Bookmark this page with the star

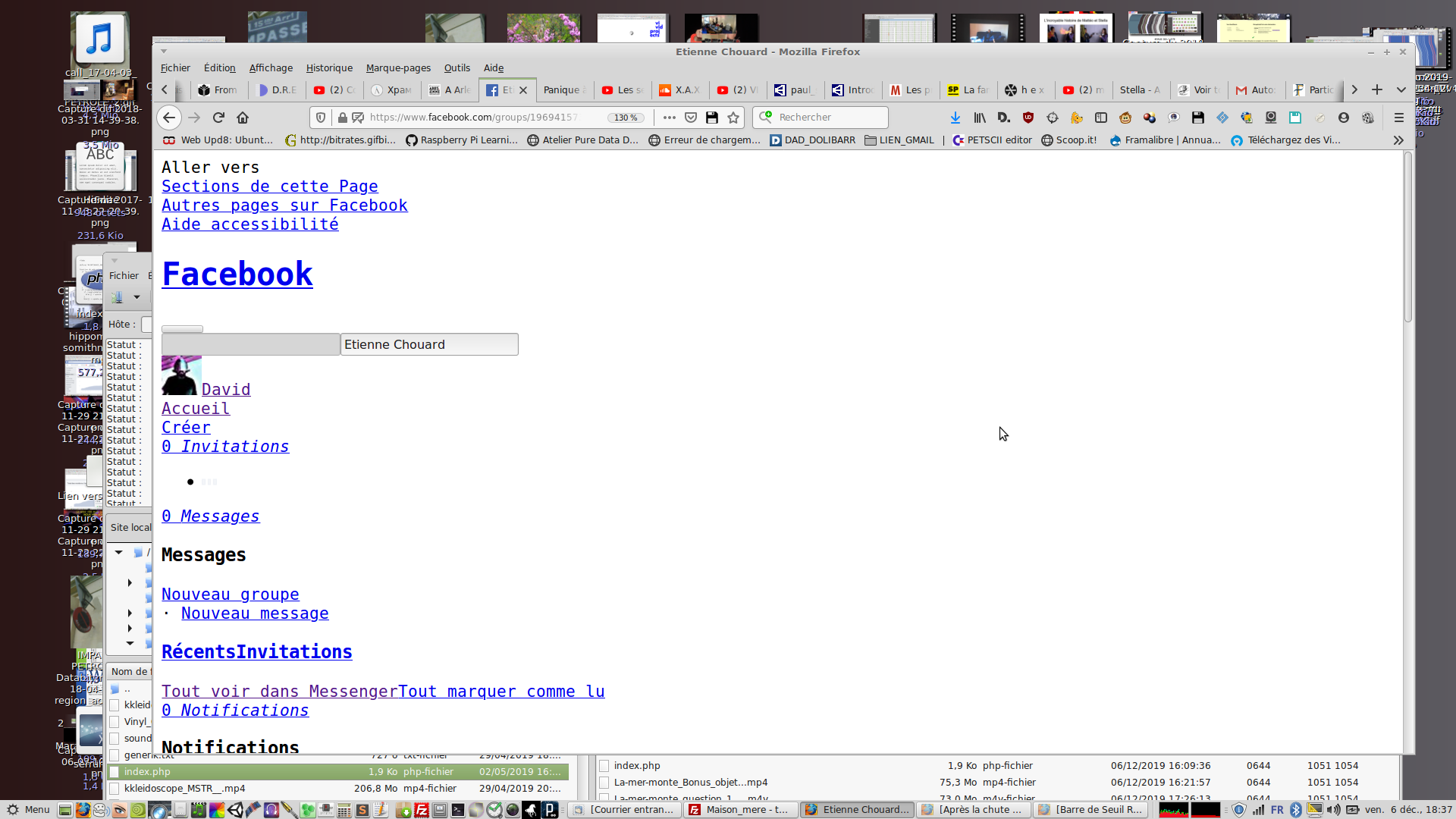coord(733,118)
